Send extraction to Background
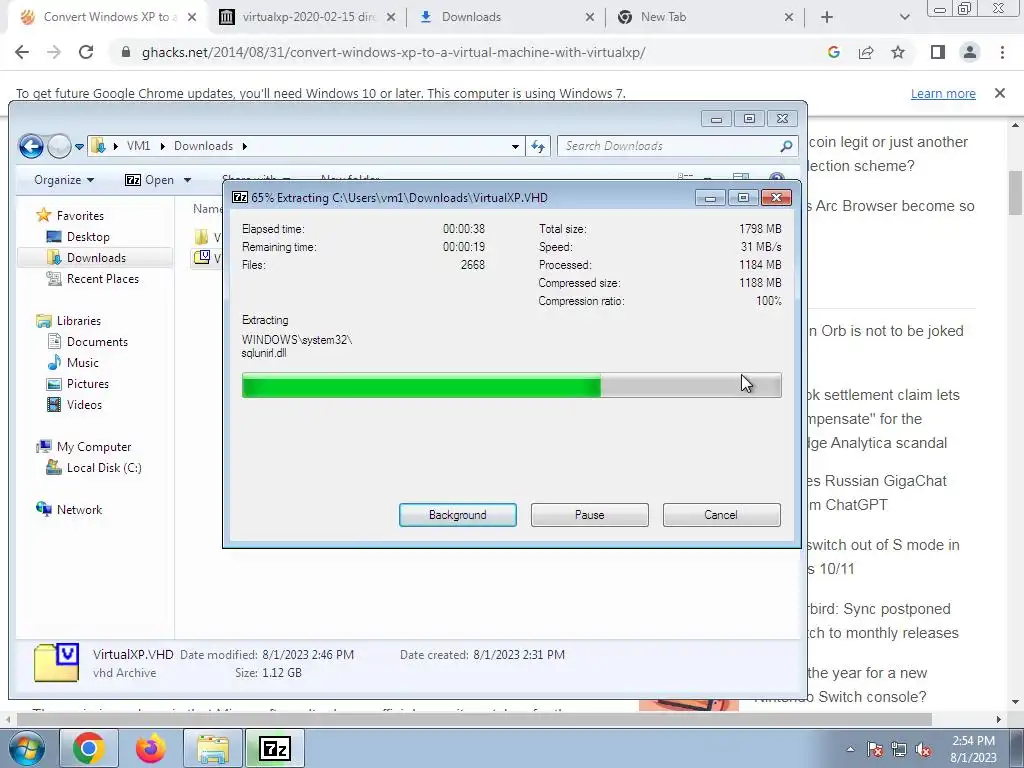Viewport: 1024px width, 768px height. click(457, 515)
